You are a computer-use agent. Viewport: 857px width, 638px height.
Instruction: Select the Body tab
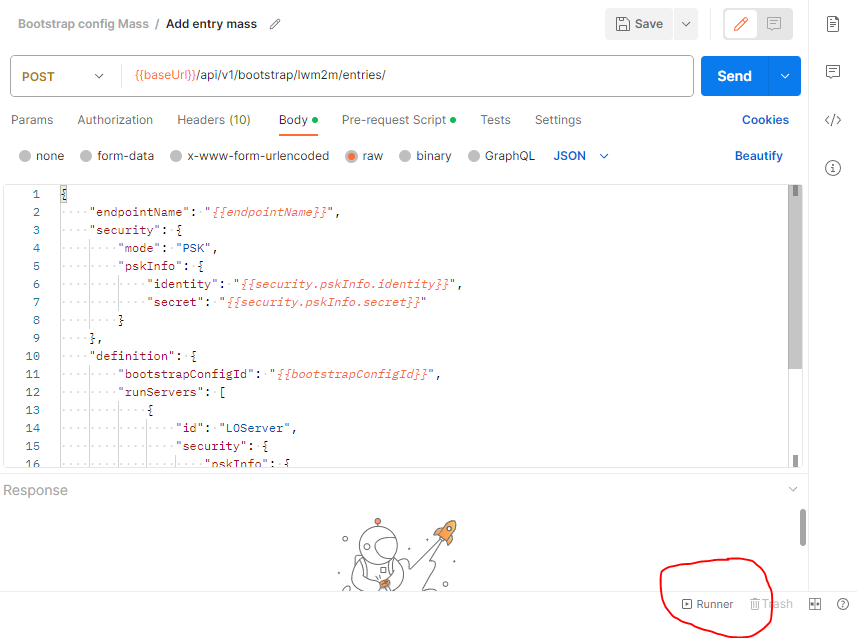[298, 120]
